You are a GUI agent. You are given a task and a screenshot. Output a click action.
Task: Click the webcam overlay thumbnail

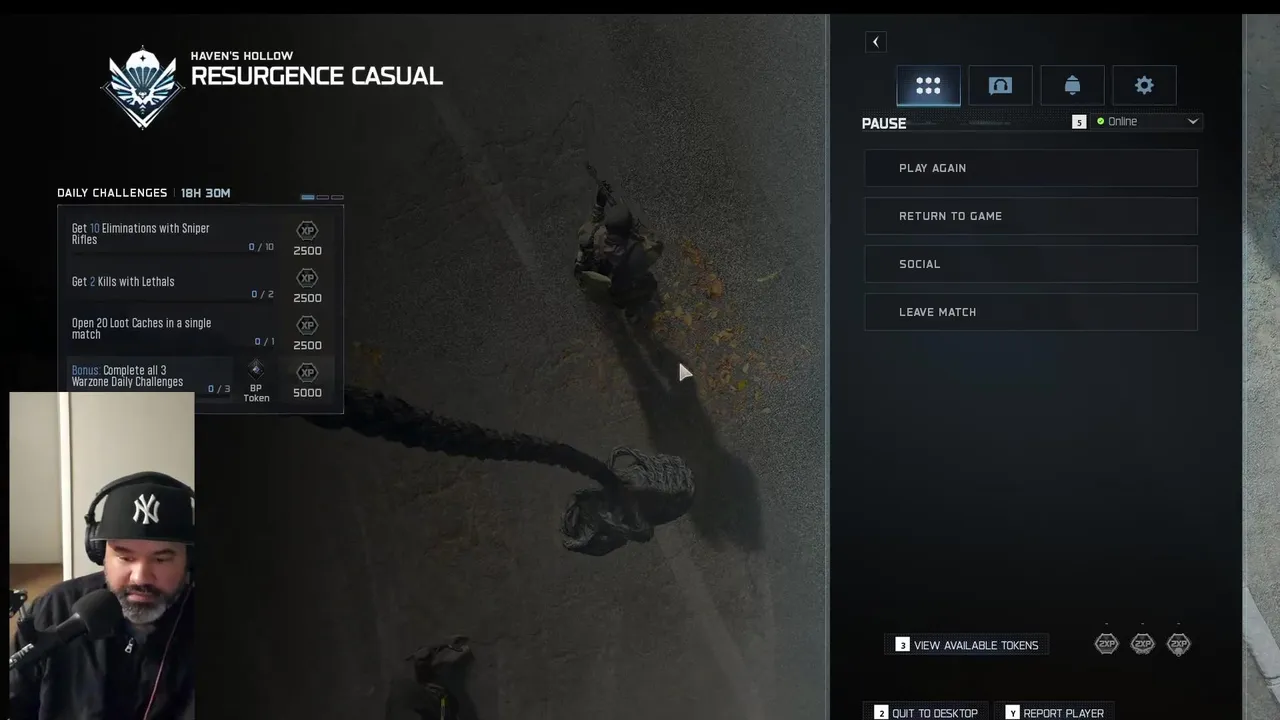point(102,556)
